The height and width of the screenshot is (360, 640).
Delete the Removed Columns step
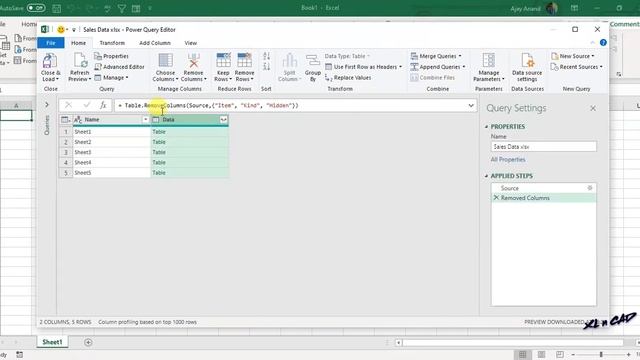pyautogui.click(x=496, y=198)
